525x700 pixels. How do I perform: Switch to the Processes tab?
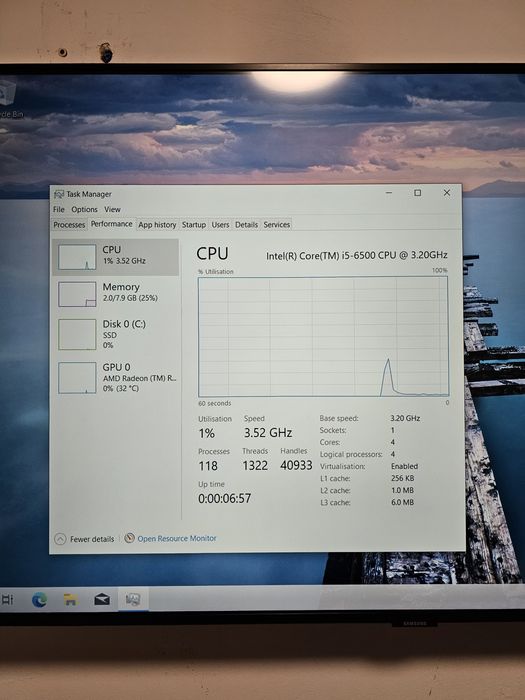[x=69, y=225]
